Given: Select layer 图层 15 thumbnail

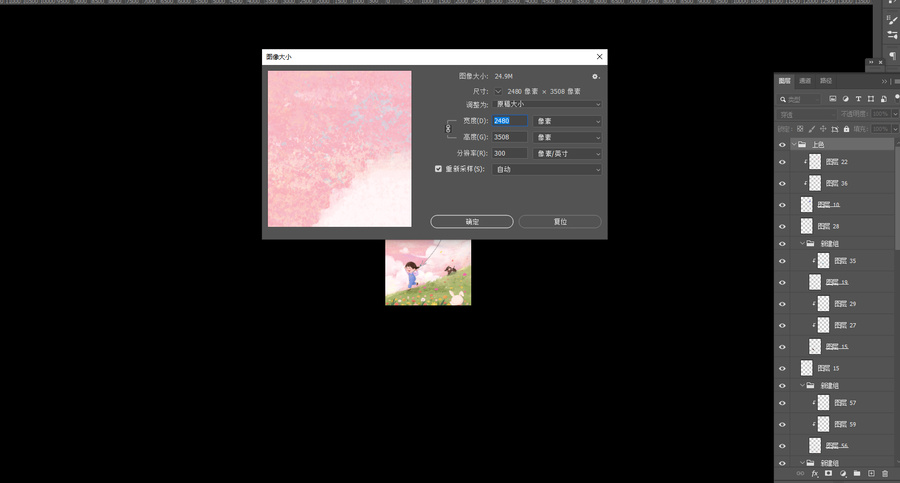Looking at the screenshot, I should pyautogui.click(x=806, y=368).
